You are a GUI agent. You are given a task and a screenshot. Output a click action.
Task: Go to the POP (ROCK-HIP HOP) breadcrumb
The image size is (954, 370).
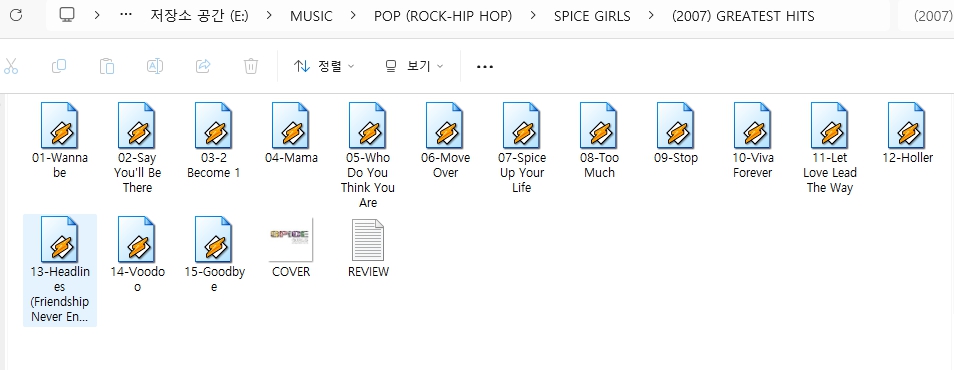pos(443,16)
